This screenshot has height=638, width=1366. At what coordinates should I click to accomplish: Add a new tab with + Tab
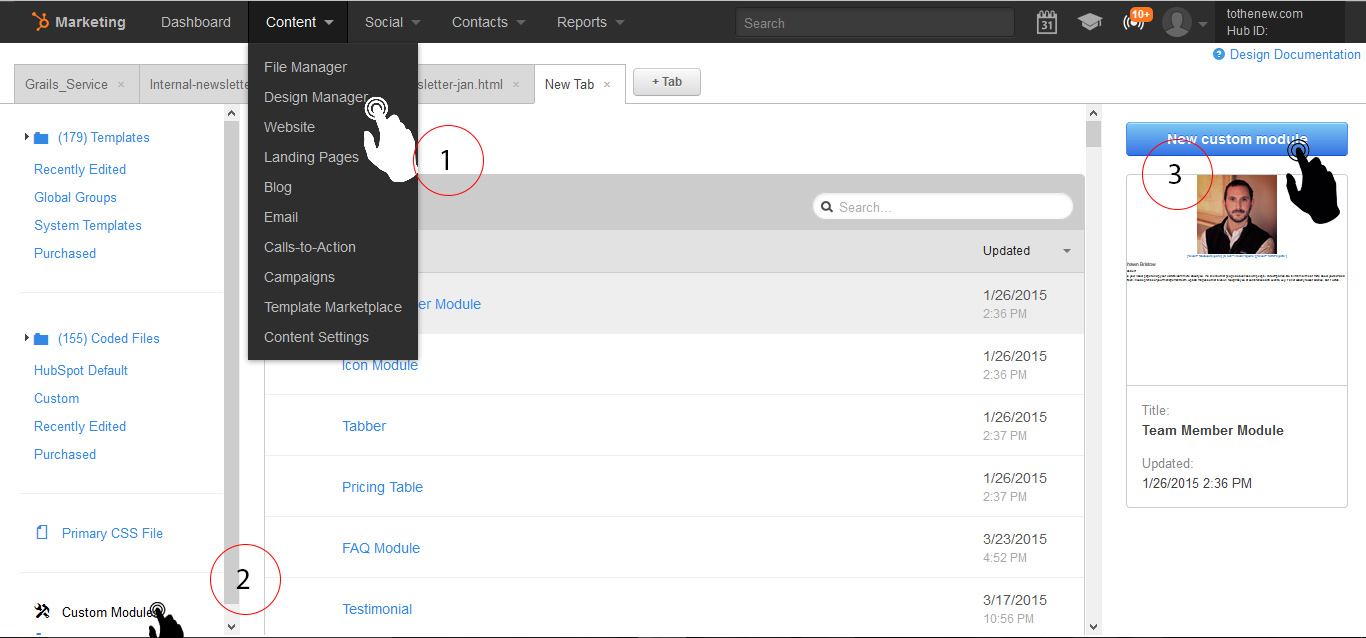(667, 82)
